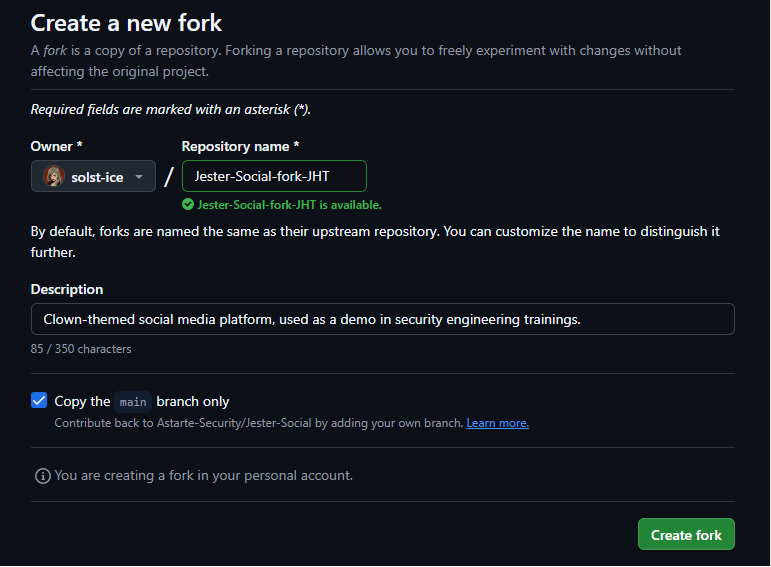
Task: Click the green availability checkmark icon
Action: click(x=188, y=205)
